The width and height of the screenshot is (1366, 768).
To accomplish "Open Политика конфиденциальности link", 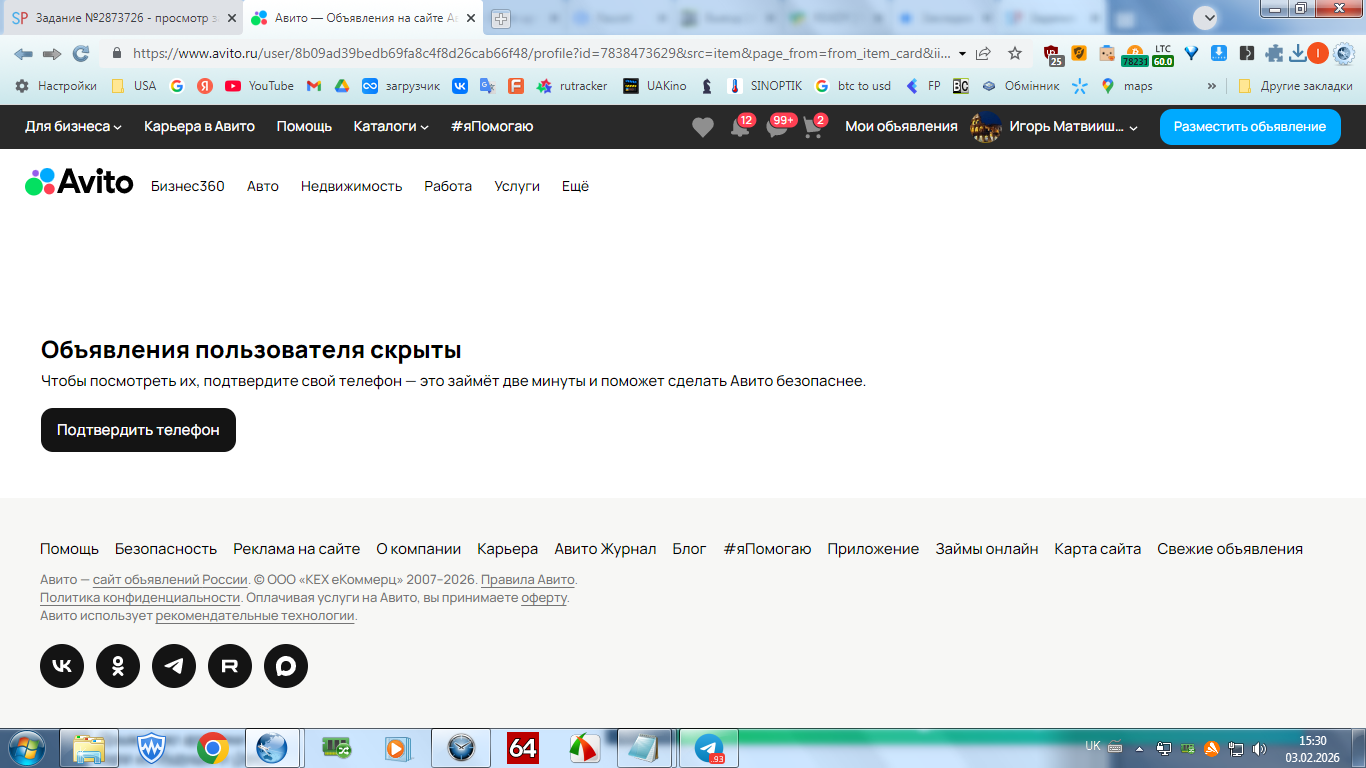I will (x=140, y=598).
